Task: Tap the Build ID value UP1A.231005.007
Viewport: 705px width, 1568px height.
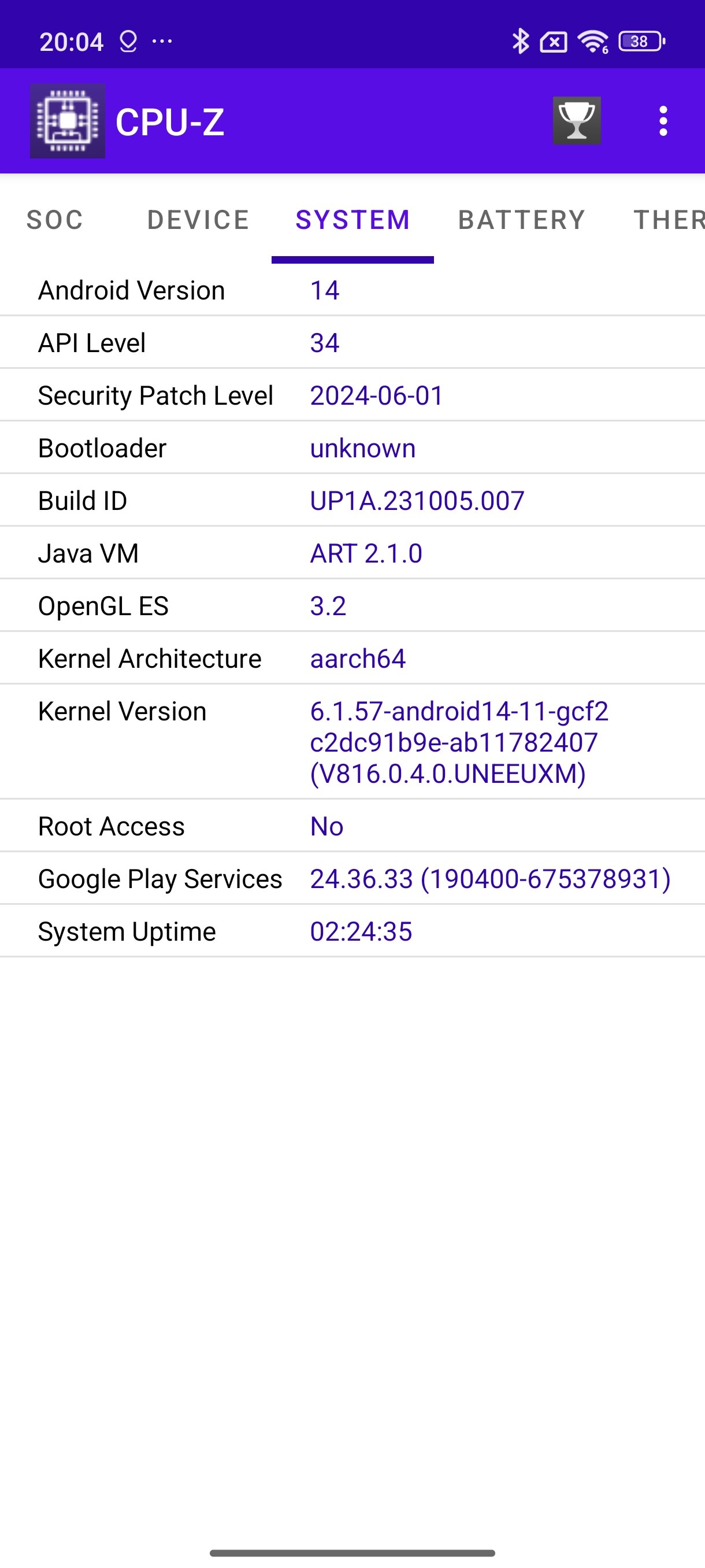Action: (x=417, y=501)
